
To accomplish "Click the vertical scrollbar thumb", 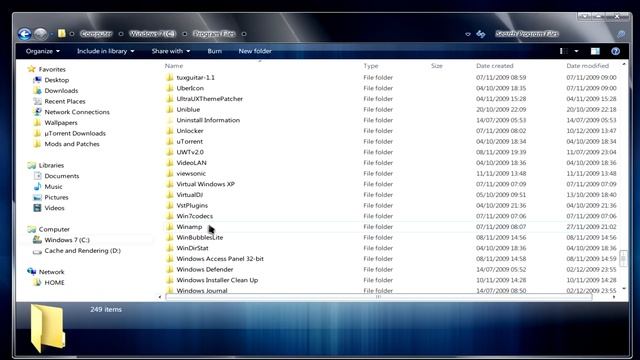I will pyautogui.click(x=623, y=258).
